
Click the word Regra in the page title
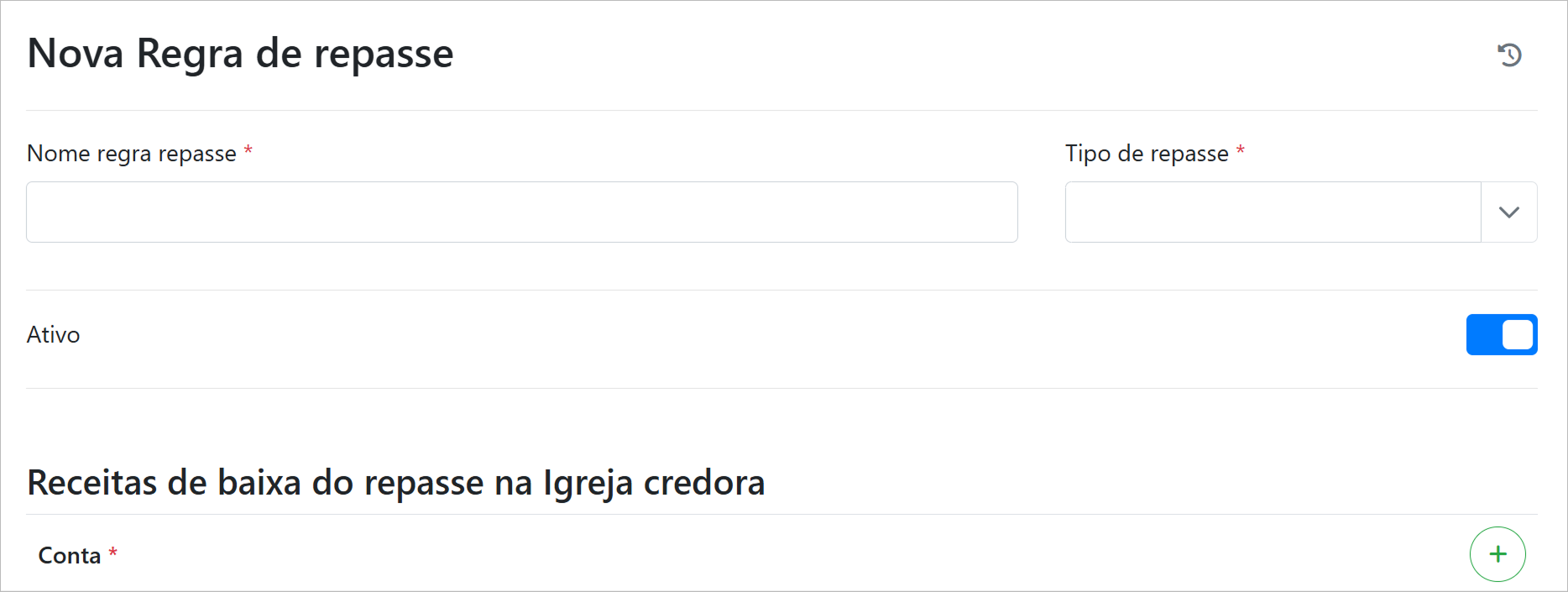190,55
